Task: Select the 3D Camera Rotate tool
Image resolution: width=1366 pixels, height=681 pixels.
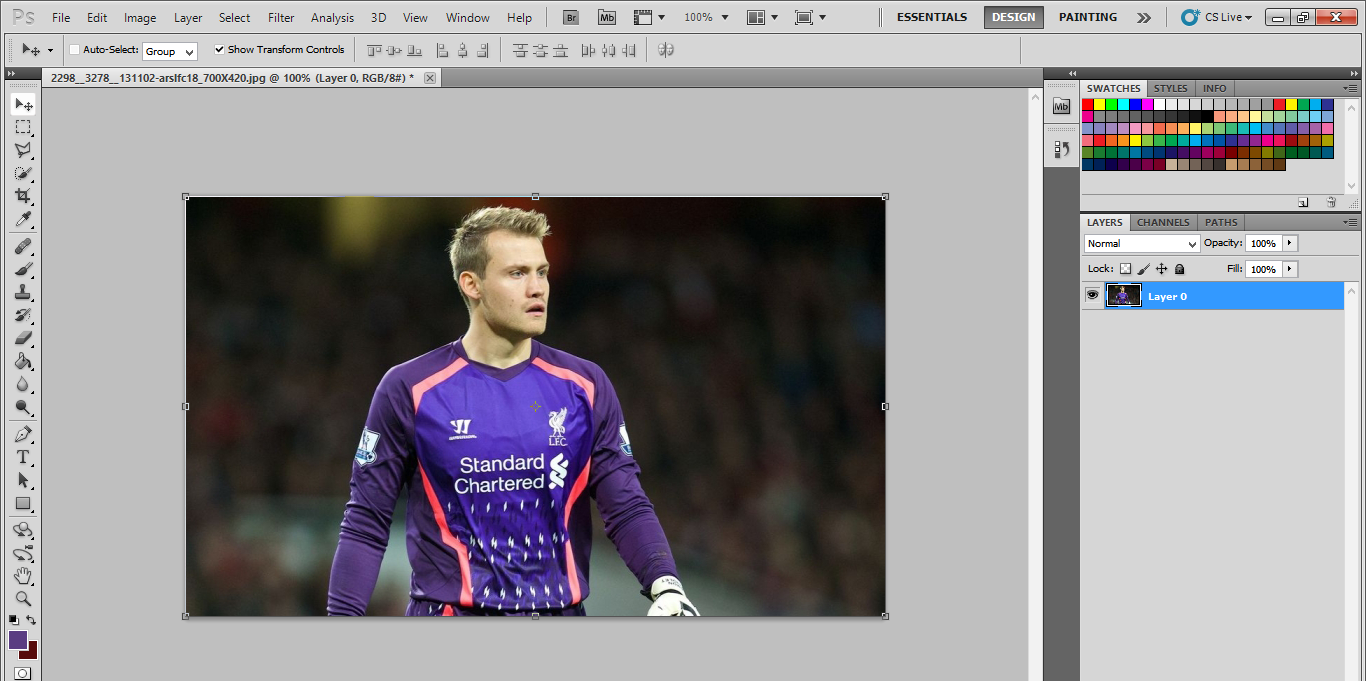Action: point(23,553)
